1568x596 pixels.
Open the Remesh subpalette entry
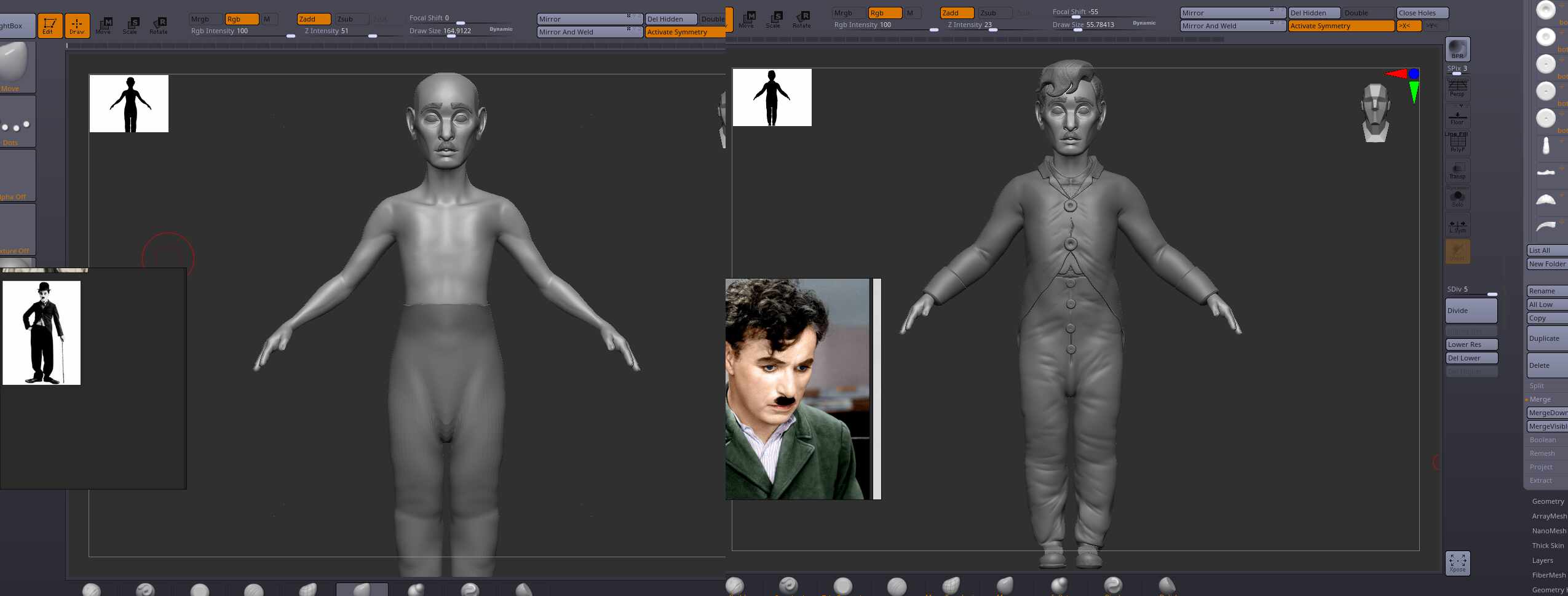point(1542,453)
